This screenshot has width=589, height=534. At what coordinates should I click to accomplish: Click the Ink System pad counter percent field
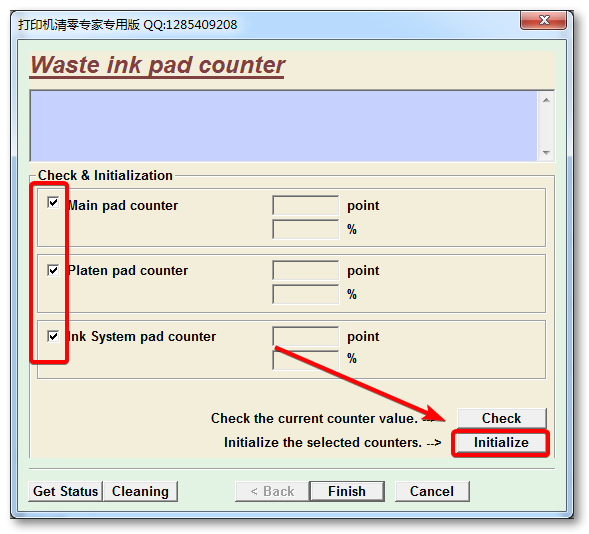tap(306, 360)
